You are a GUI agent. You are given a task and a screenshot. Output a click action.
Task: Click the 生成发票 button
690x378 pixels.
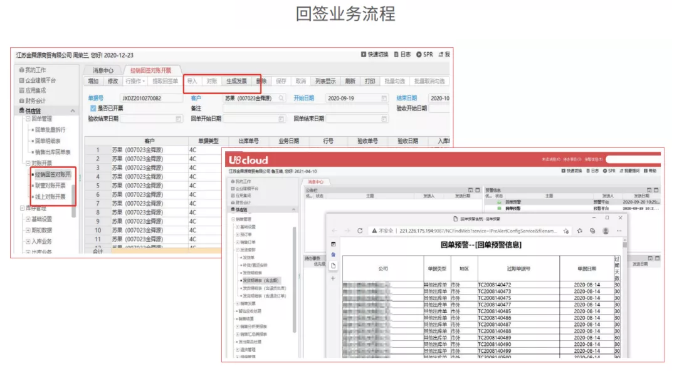(x=237, y=81)
